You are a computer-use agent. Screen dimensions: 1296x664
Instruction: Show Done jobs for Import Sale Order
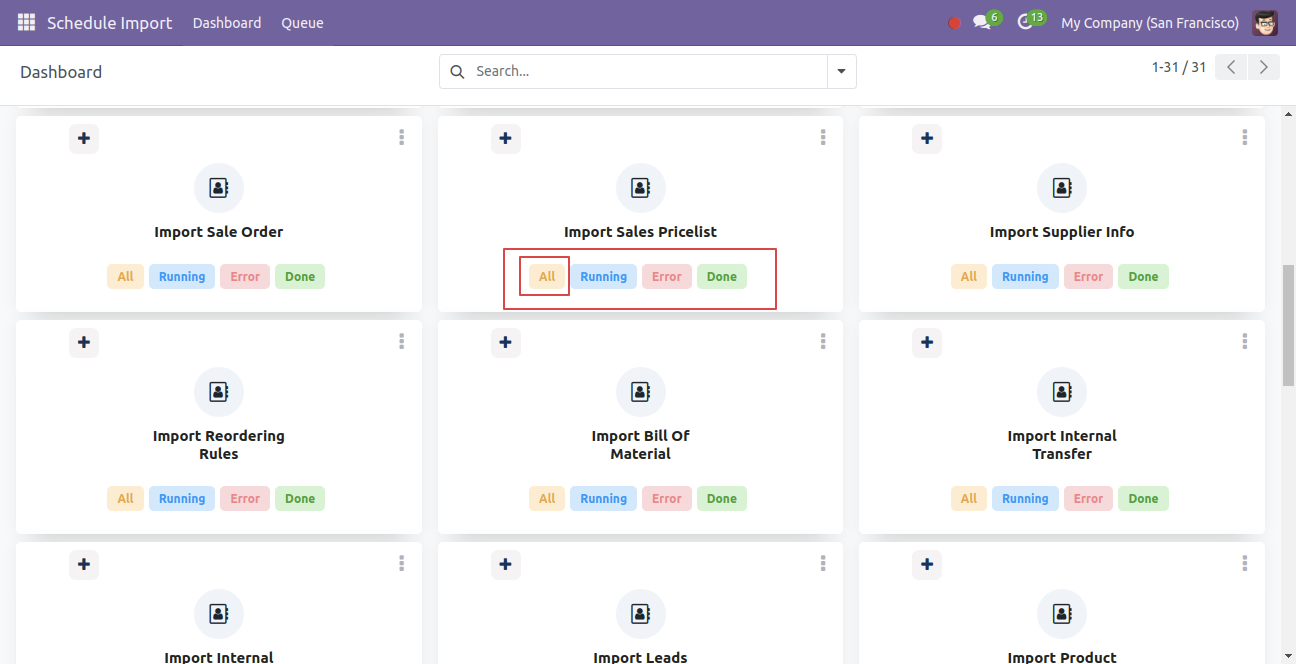pos(300,277)
